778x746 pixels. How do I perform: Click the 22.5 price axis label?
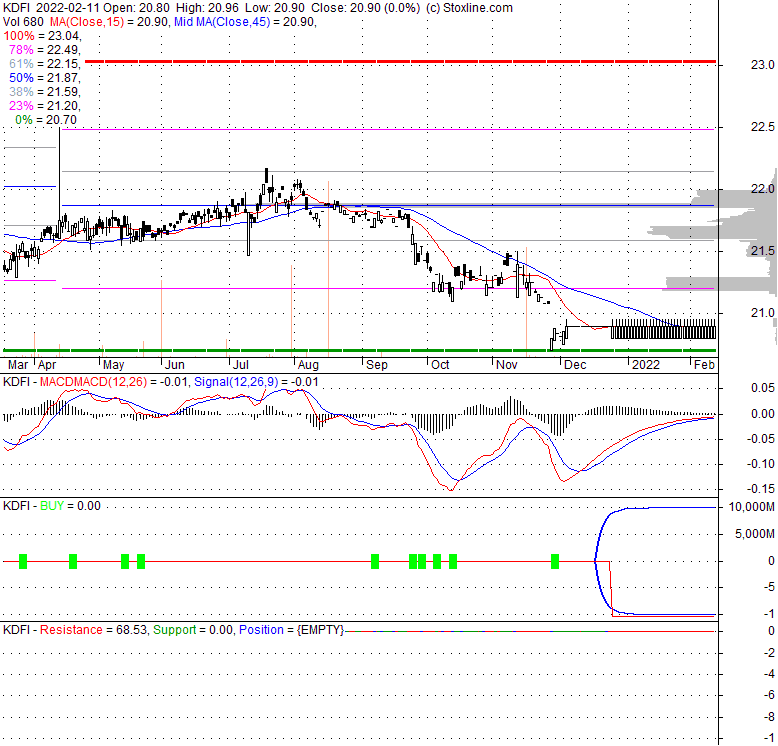tap(763, 127)
